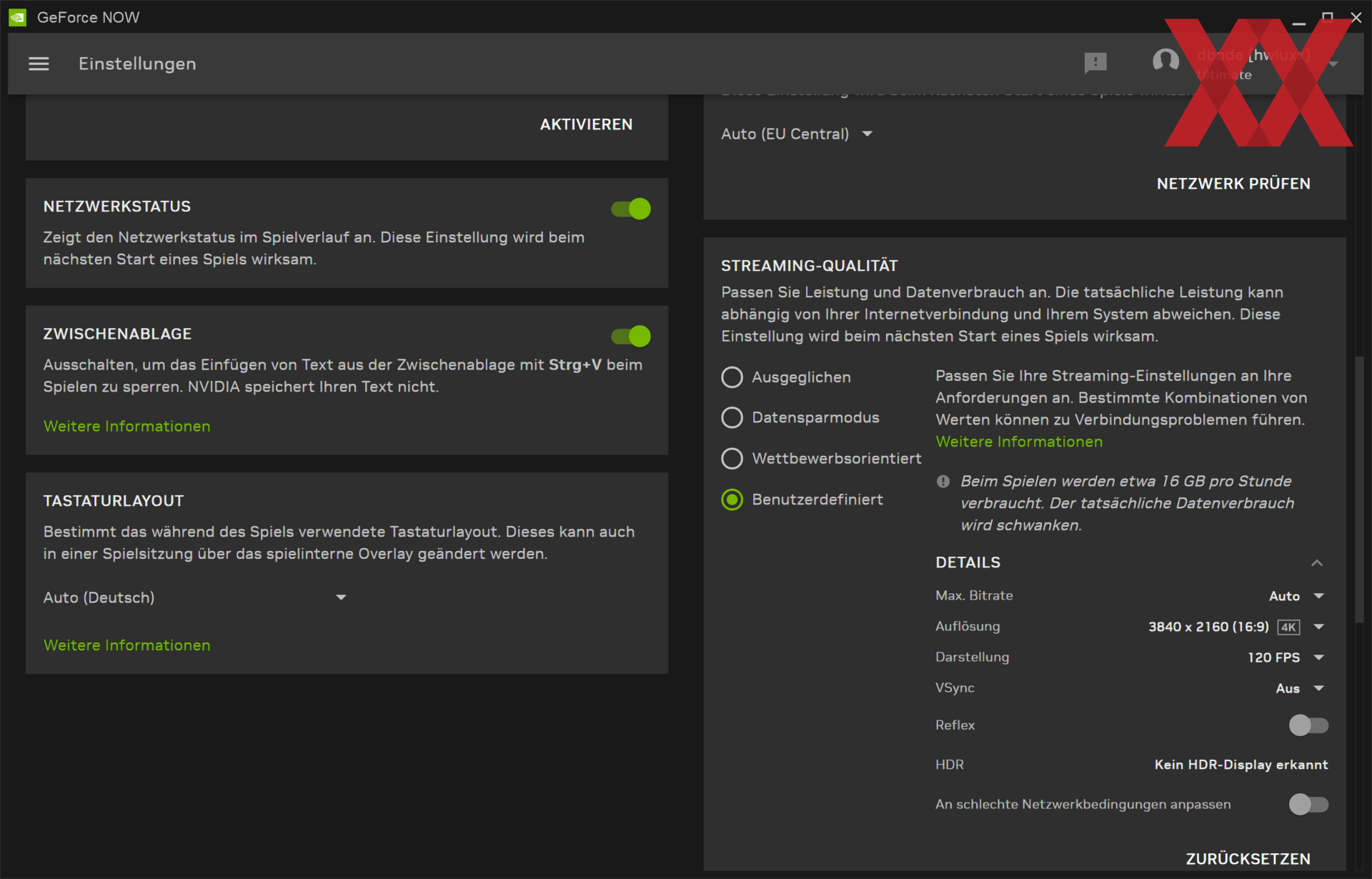Toggle the Netzwerkstatus switch
The height and width of the screenshot is (879, 1372).
coord(630,209)
